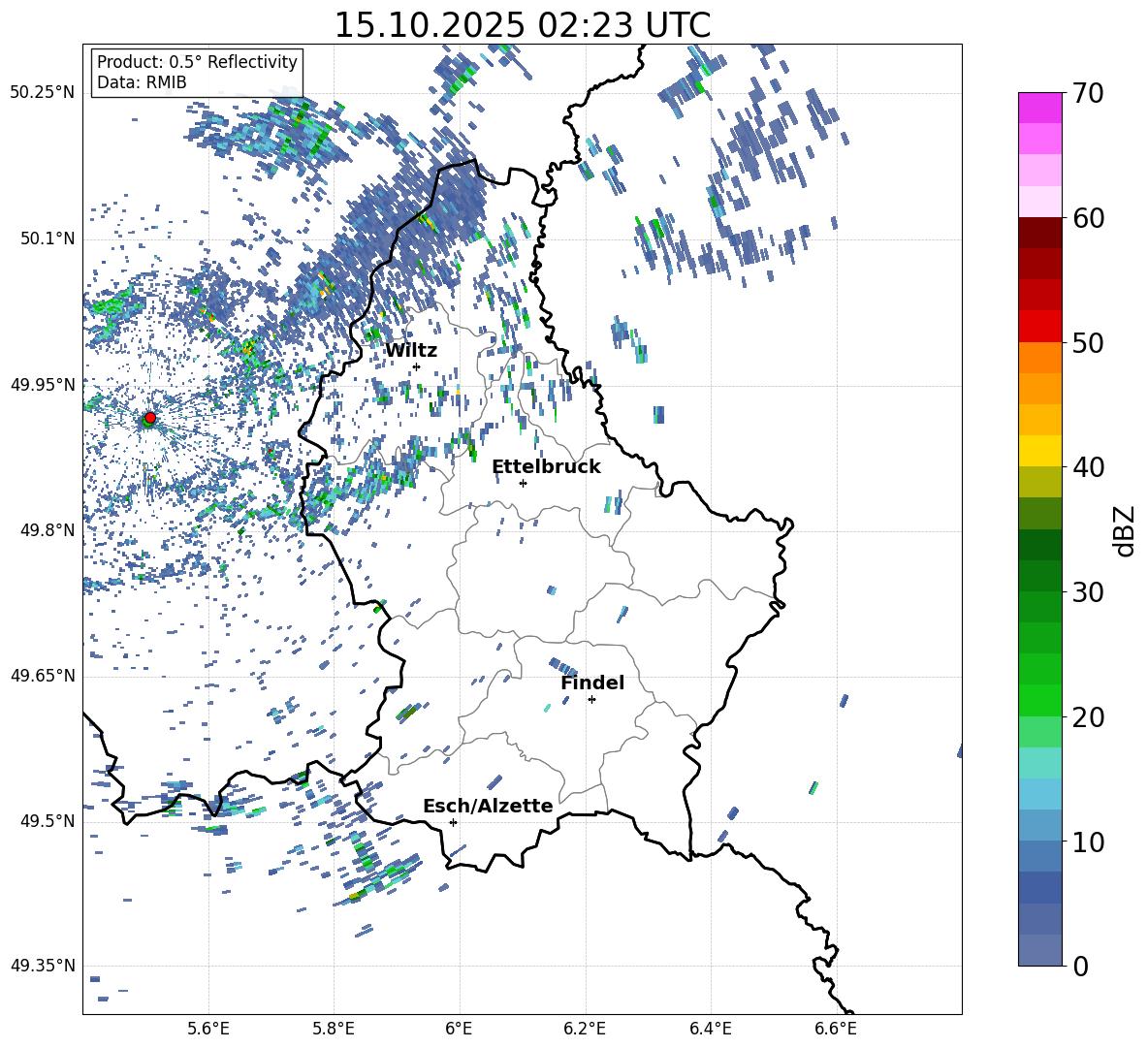Click the Ettelbruck location cross marker
Viewport: 1148px width, 1048px height.
tap(523, 483)
